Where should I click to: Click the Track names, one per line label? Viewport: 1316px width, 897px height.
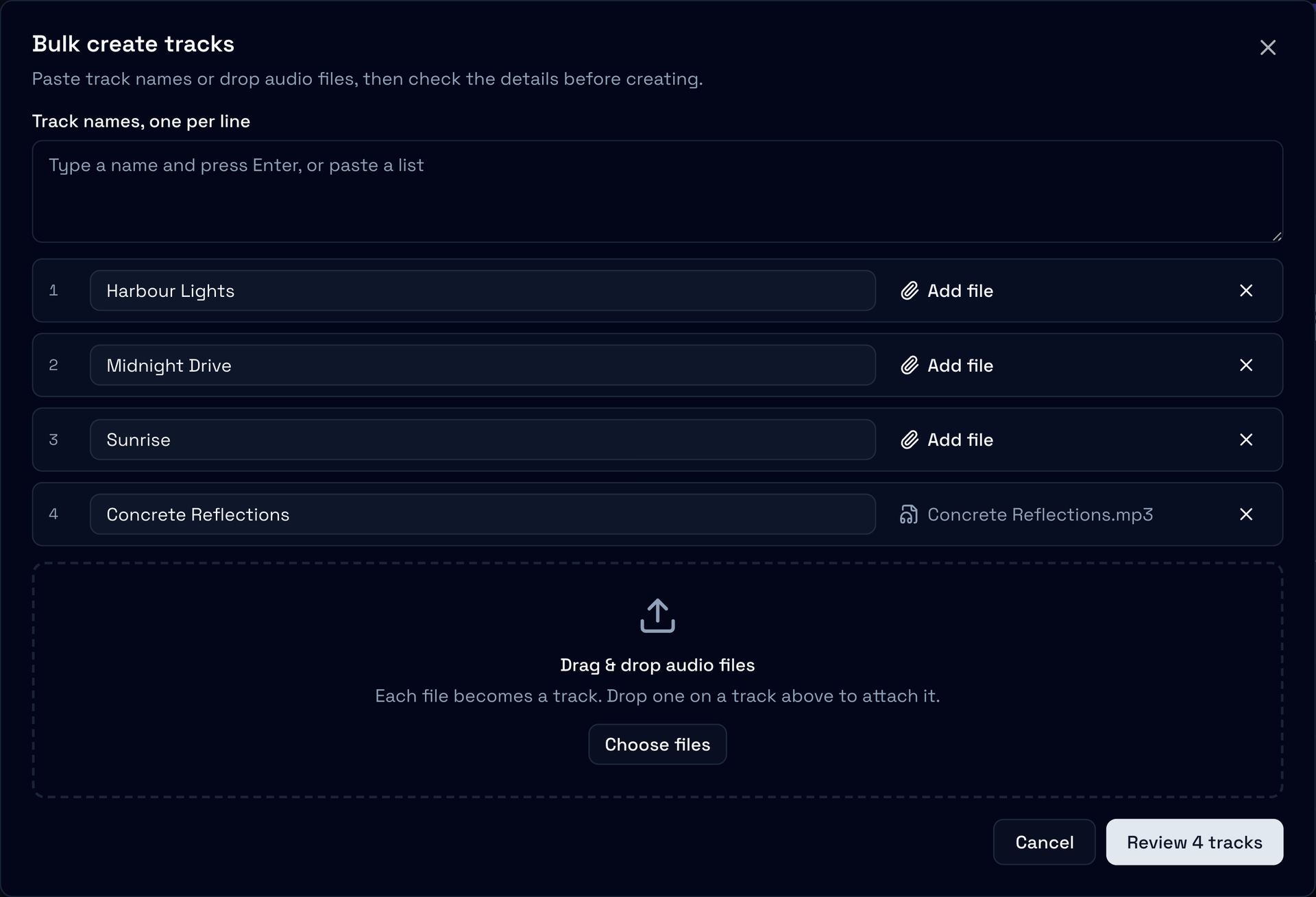coord(141,121)
